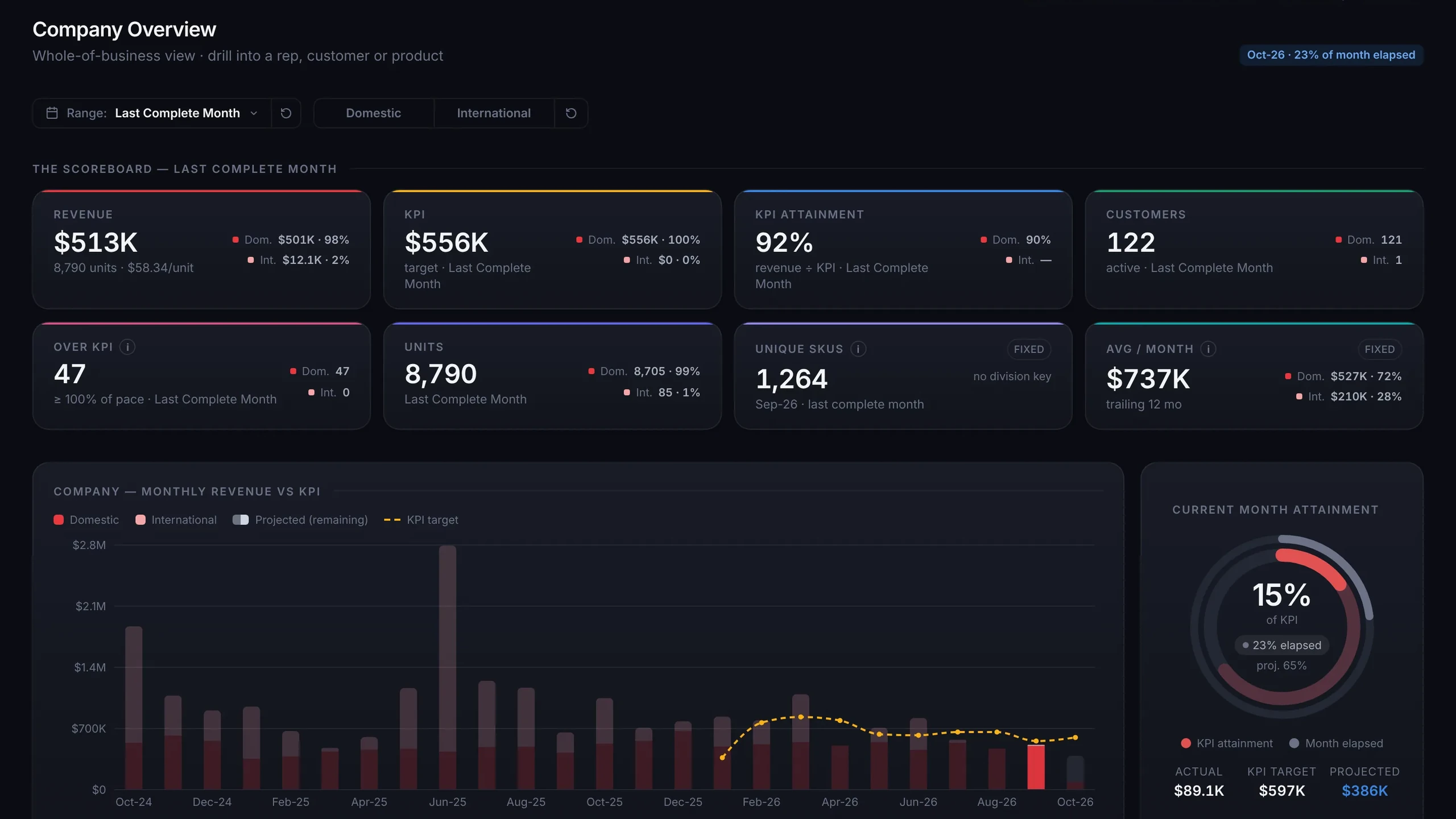Click the tall Jun-25 bar in chart
The height and width of the screenshot is (819, 1456).
click(448, 667)
